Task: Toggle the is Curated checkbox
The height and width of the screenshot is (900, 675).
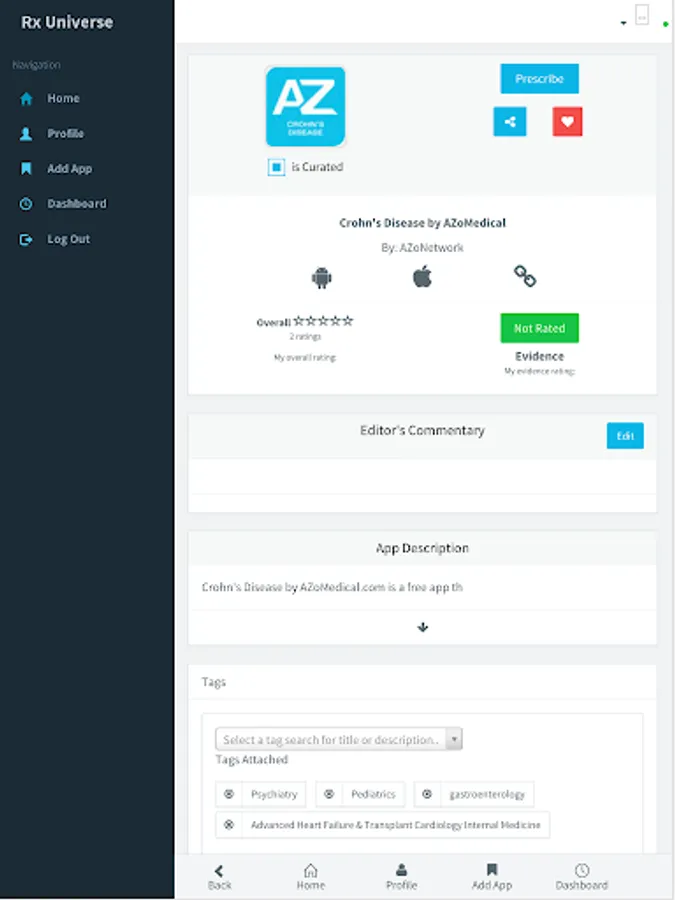Action: [x=276, y=168]
